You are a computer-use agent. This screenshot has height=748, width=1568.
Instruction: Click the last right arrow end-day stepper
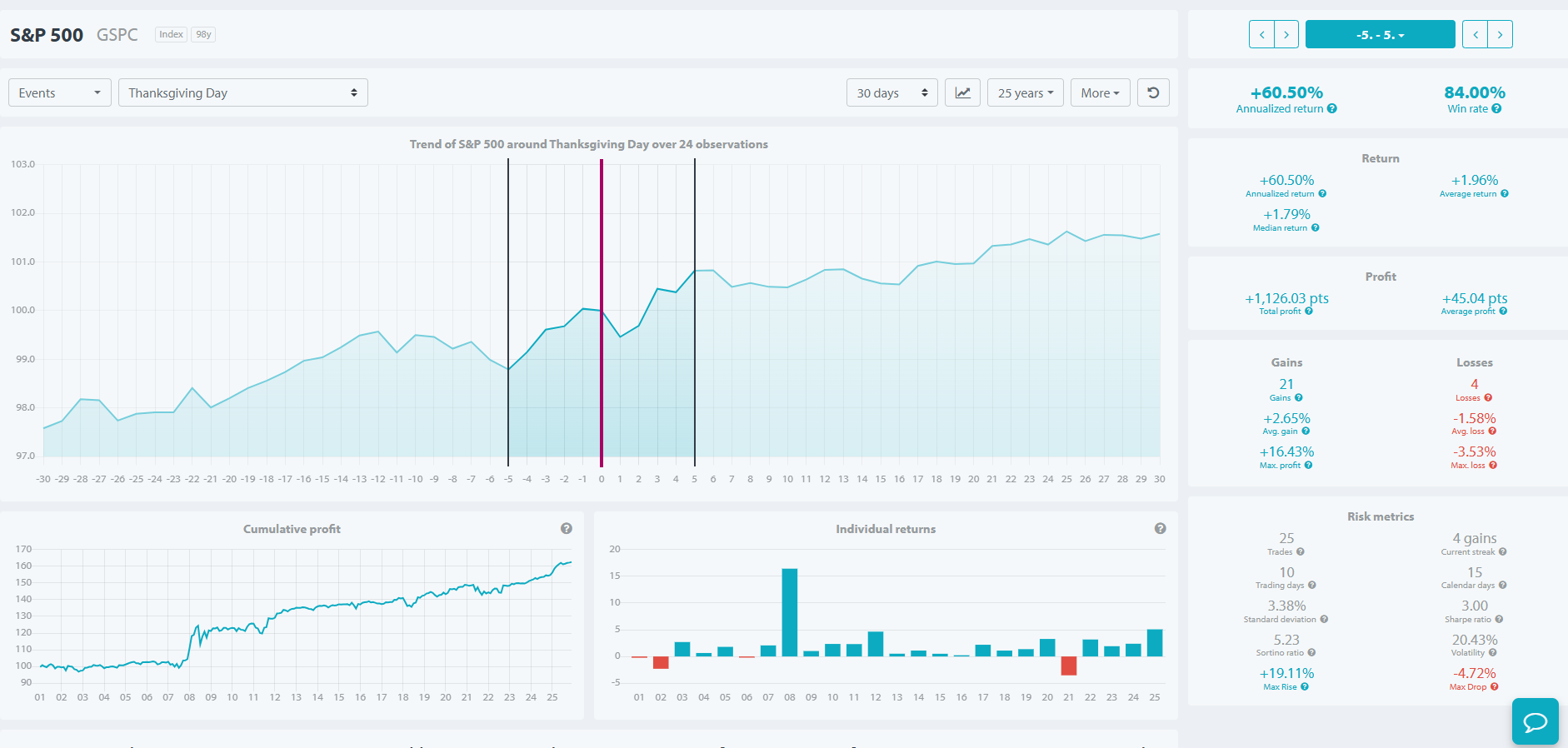coord(1500,34)
